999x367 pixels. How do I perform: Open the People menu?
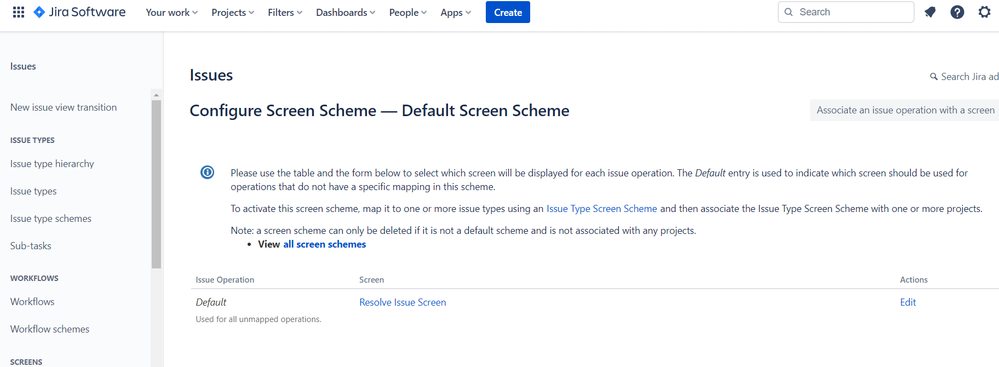408,12
